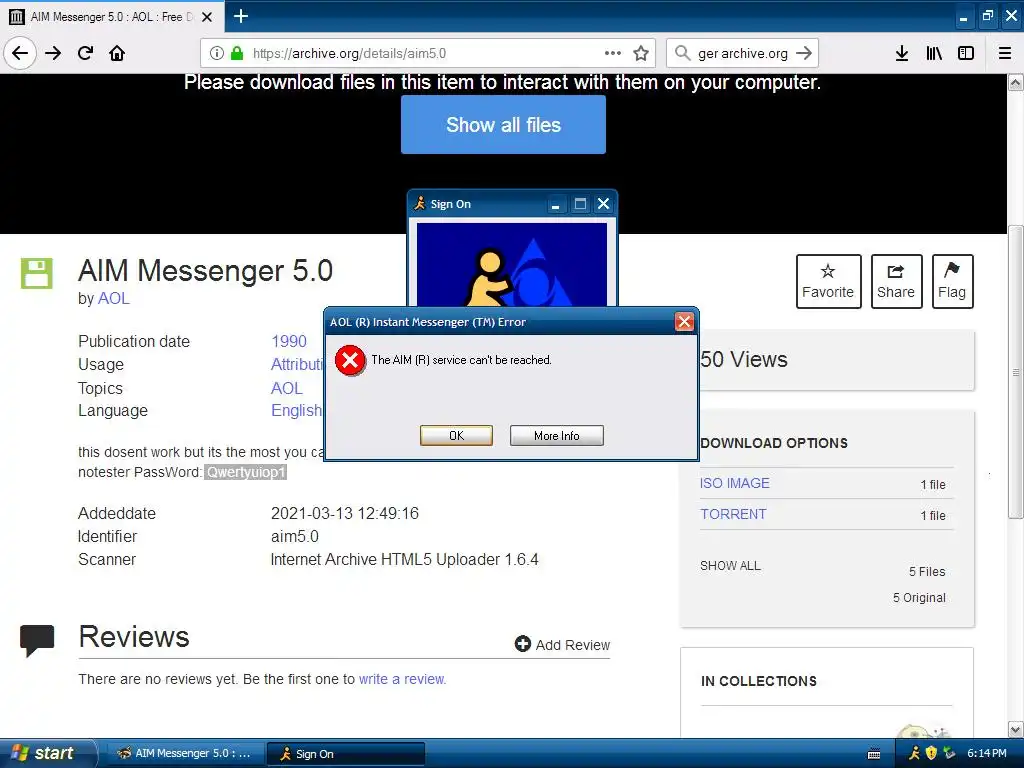Image resolution: width=1024 pixels, height=768 pixels.
Task: Open the Downloads arrow icon
Action: point(902,53)
